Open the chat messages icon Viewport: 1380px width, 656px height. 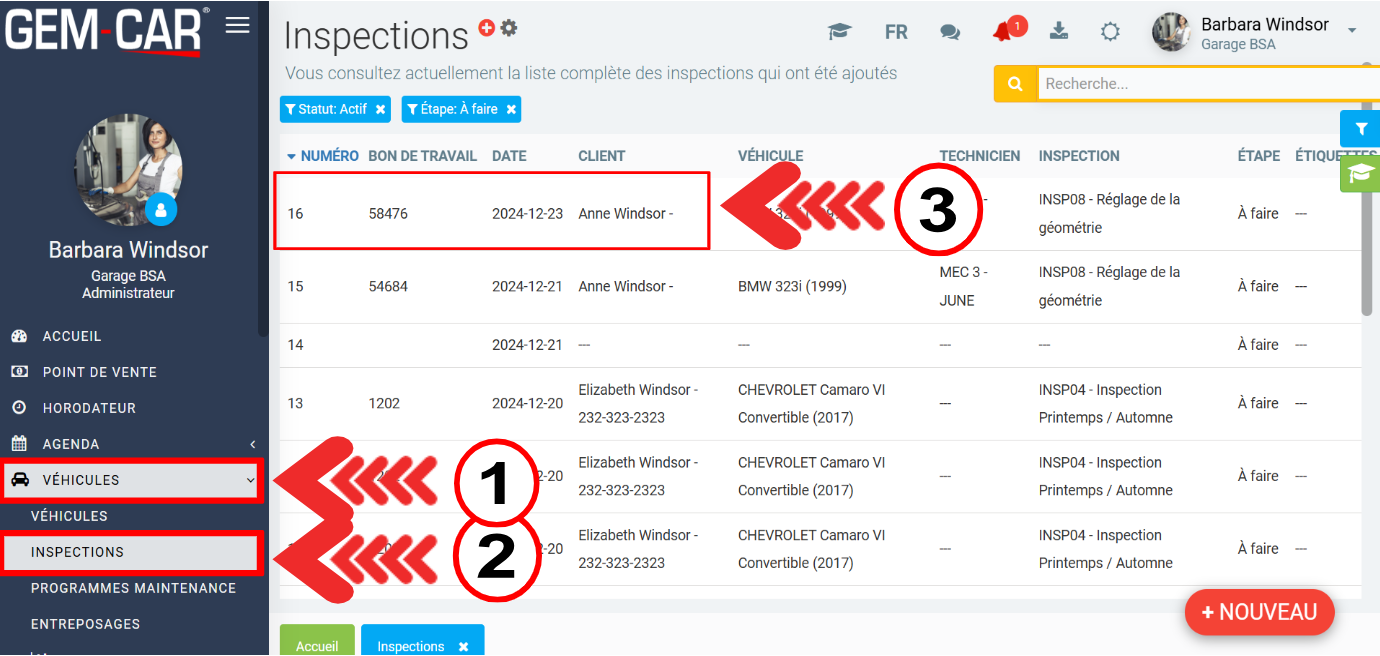pos(950,32)
